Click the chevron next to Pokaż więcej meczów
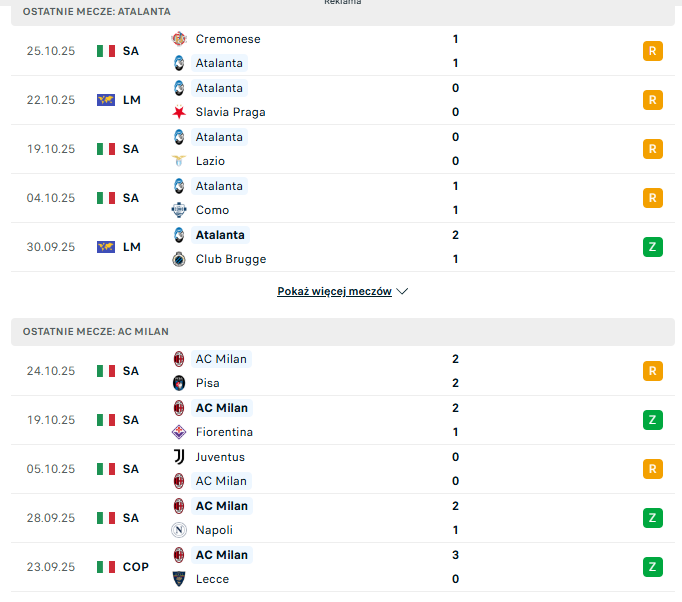 [402, 292]
